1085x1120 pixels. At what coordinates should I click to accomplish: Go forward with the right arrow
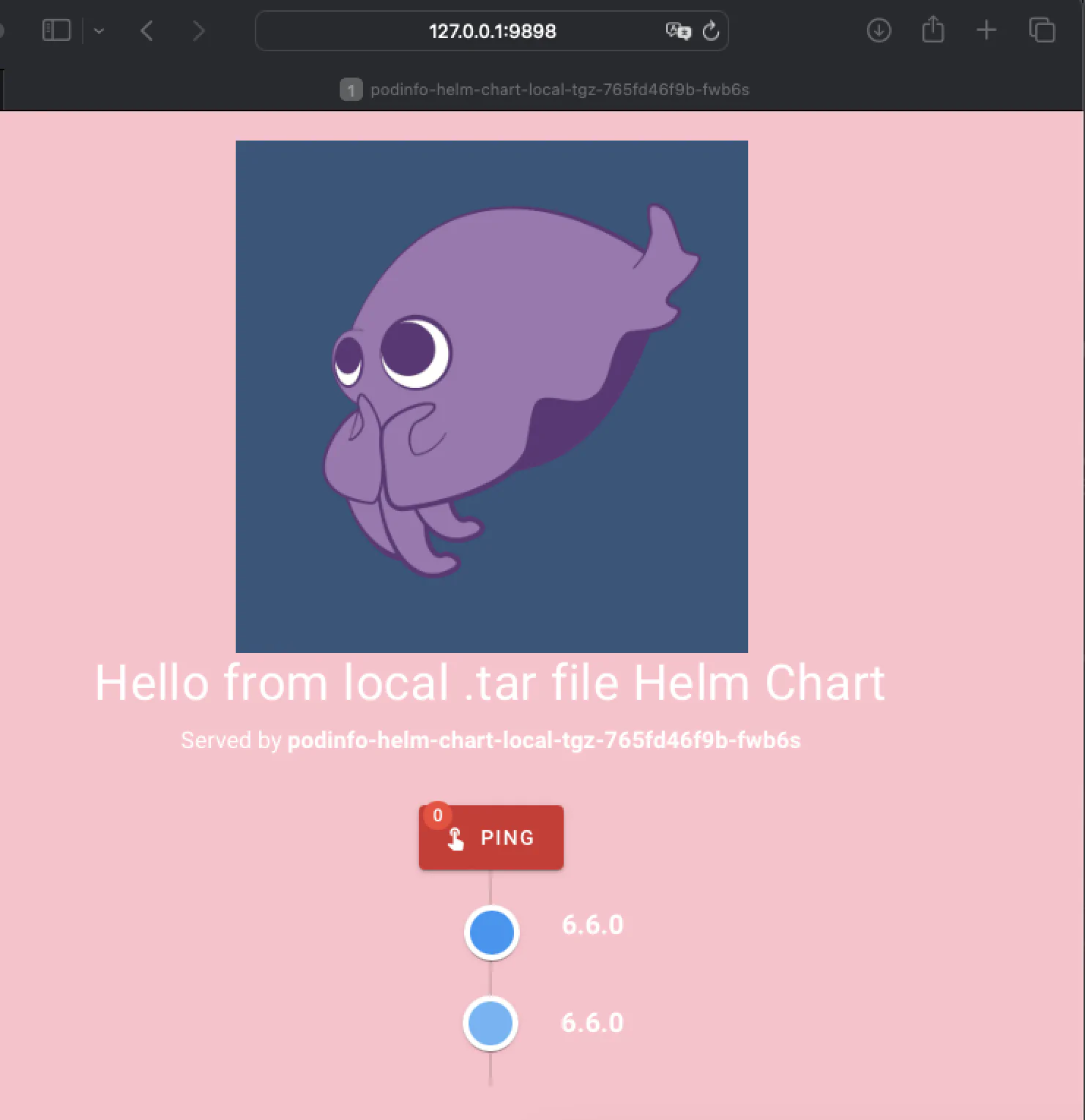click(198, 31)
